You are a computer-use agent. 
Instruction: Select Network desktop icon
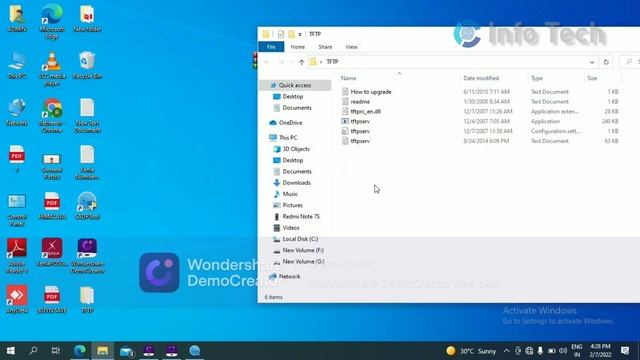[17, 112]
